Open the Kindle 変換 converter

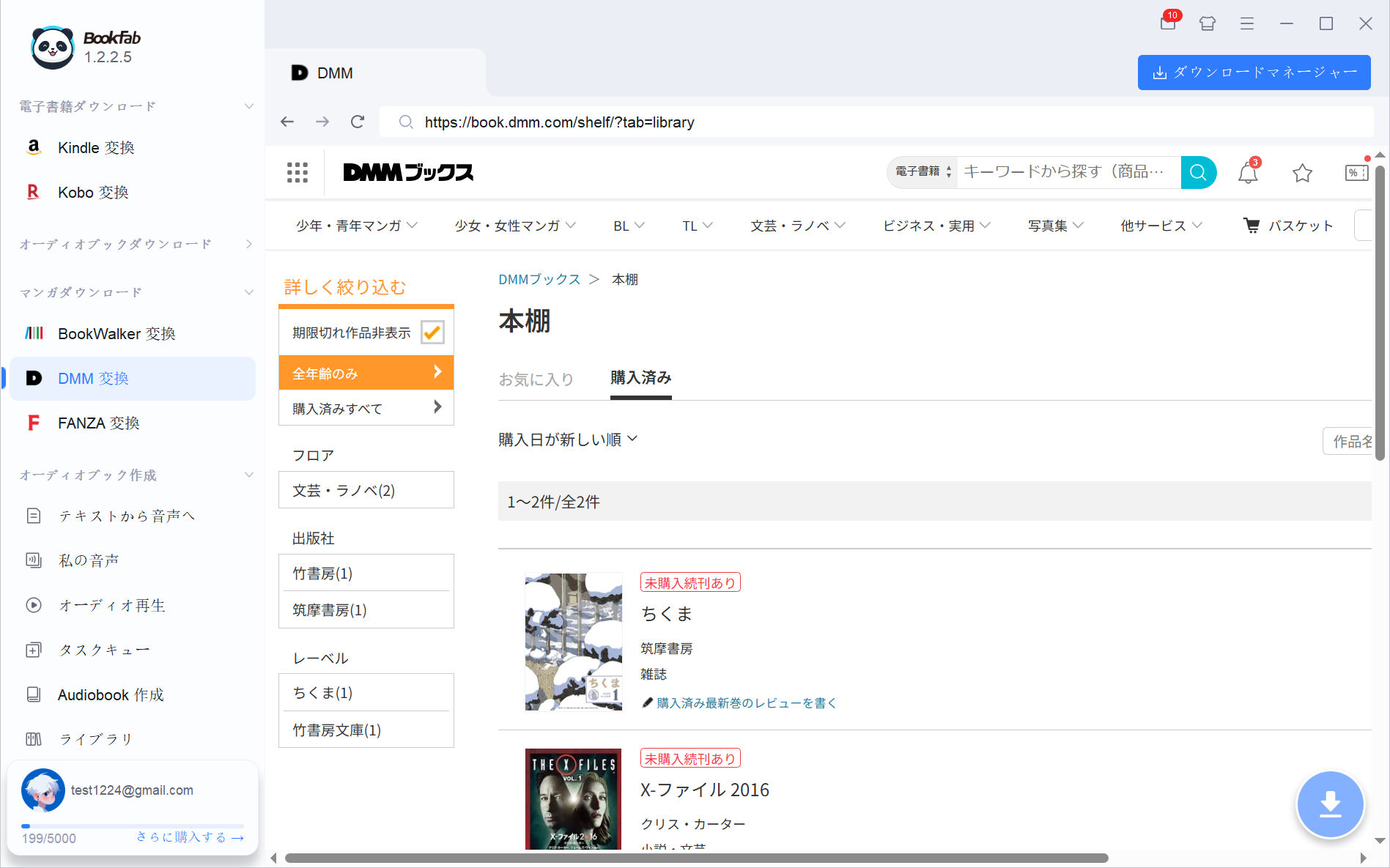95,147
